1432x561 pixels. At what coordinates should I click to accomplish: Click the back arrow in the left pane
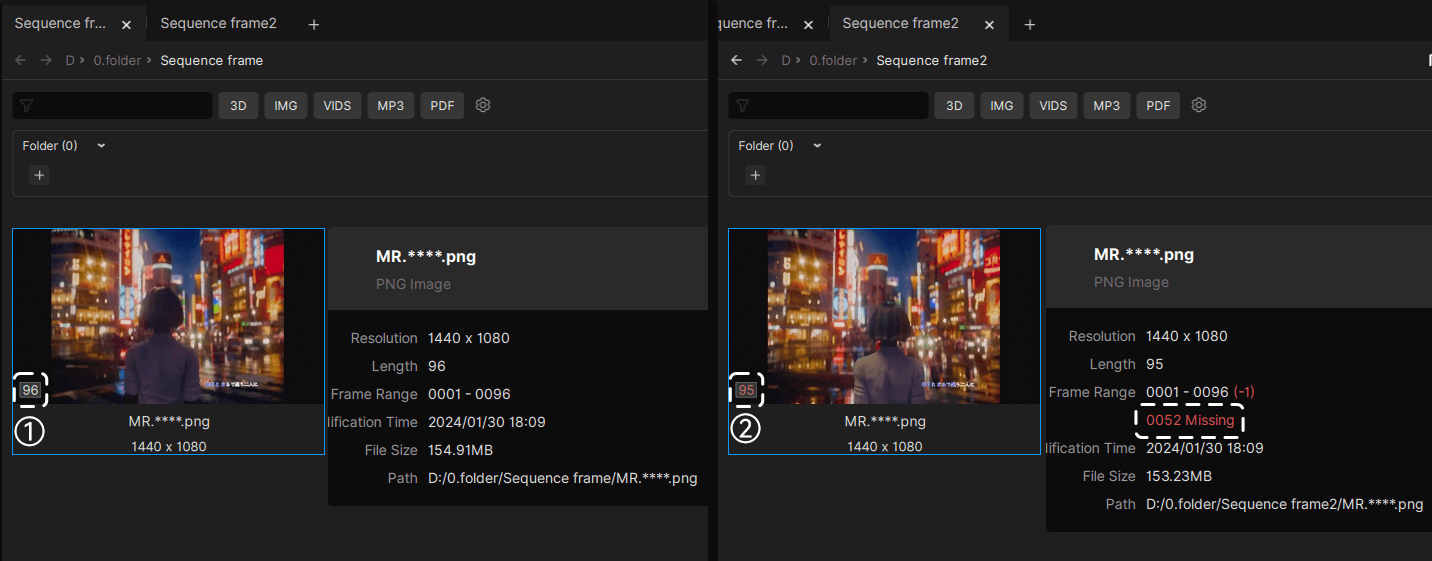(21, 60)
